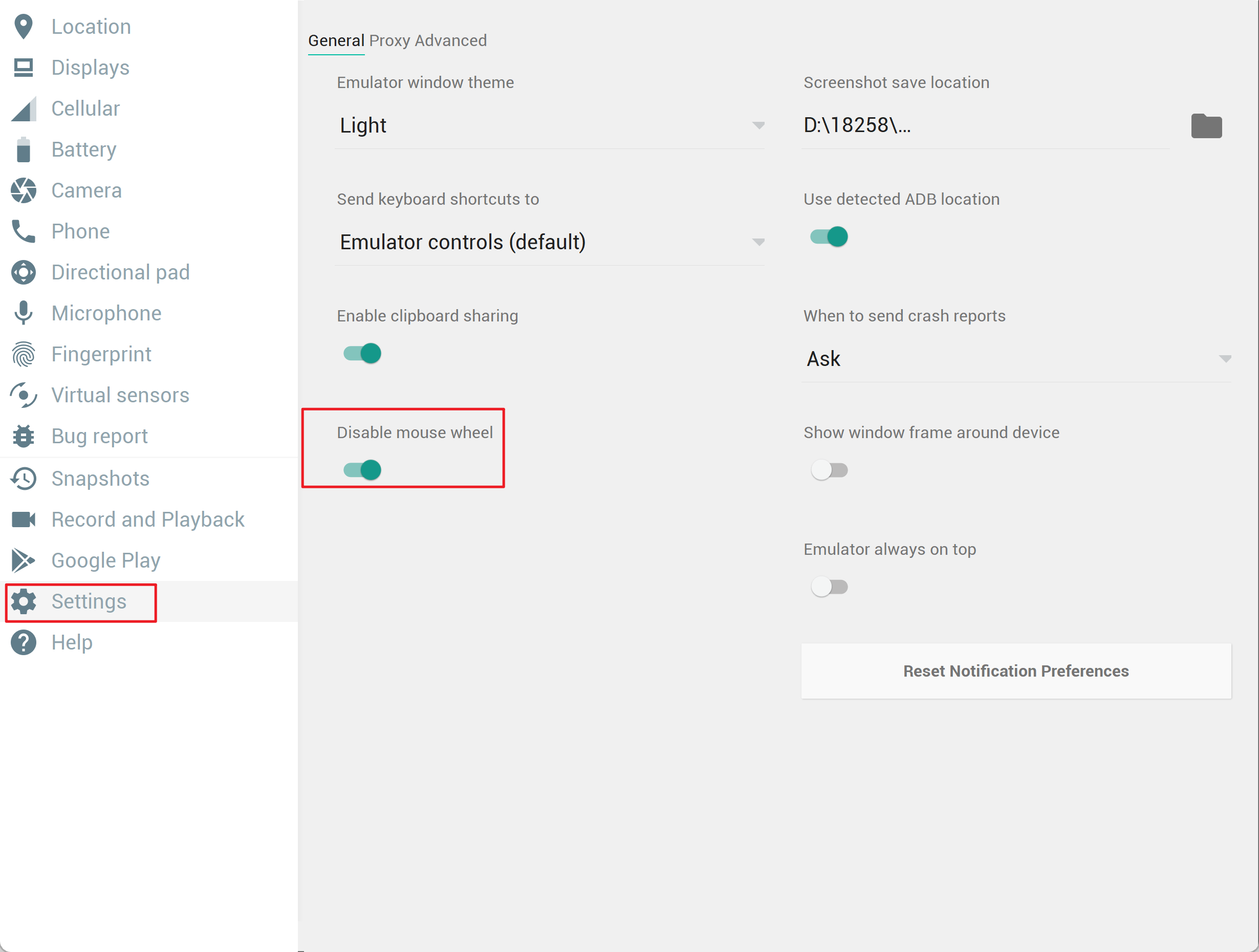Screen dimensions: 1259x952
Task: Turn off Enable clipboard sharing
Action: pyautogui.click(x=362, y=353)
